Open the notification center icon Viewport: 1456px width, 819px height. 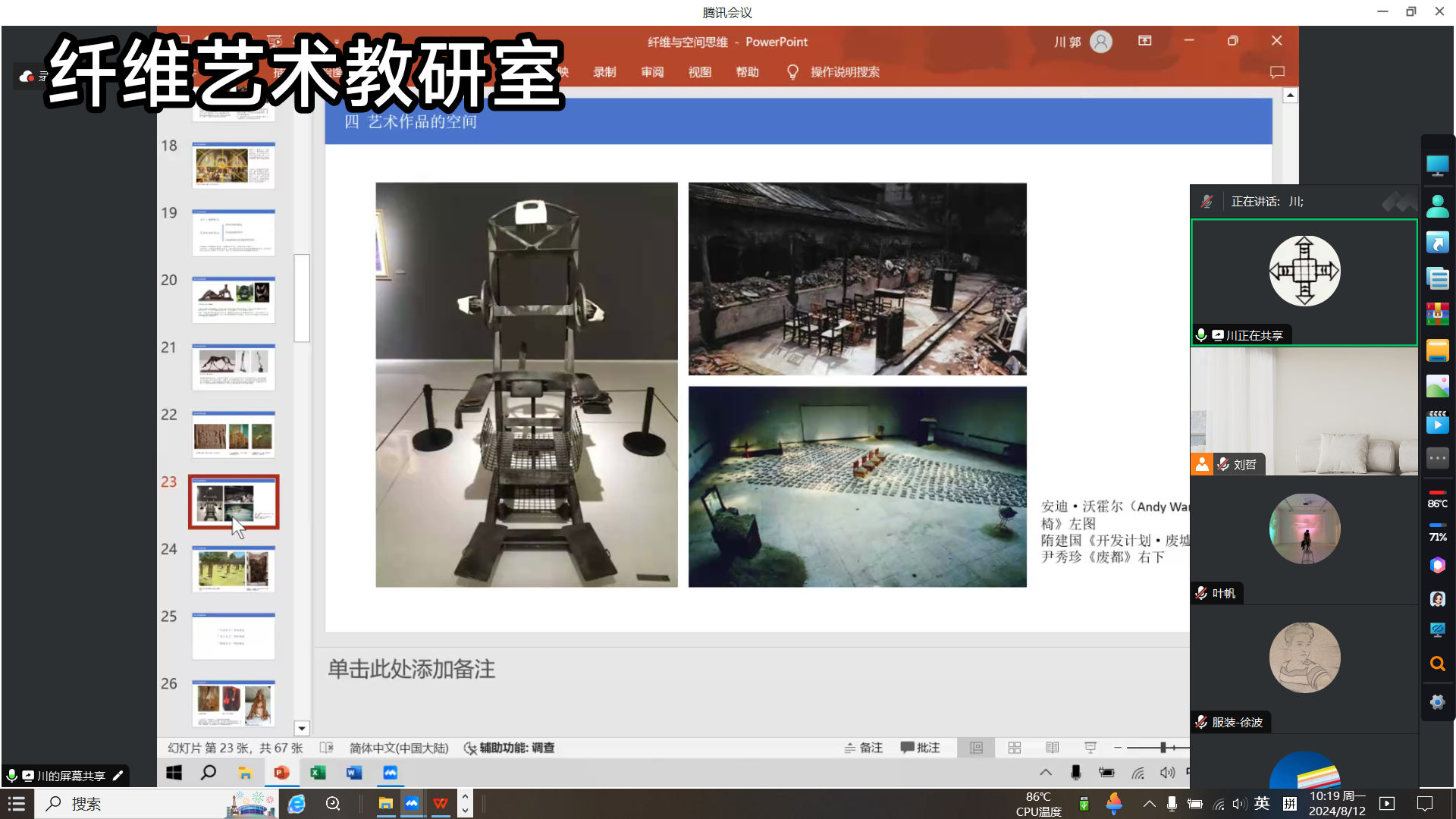click(1425, 804)
